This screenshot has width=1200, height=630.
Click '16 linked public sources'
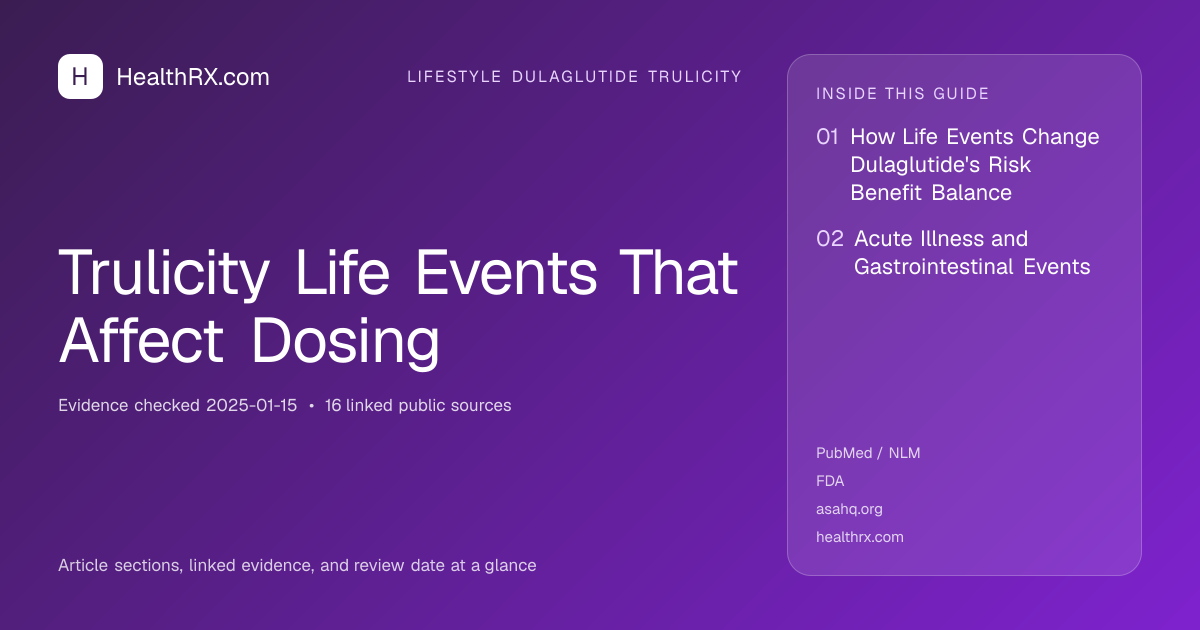click(418, 405)
